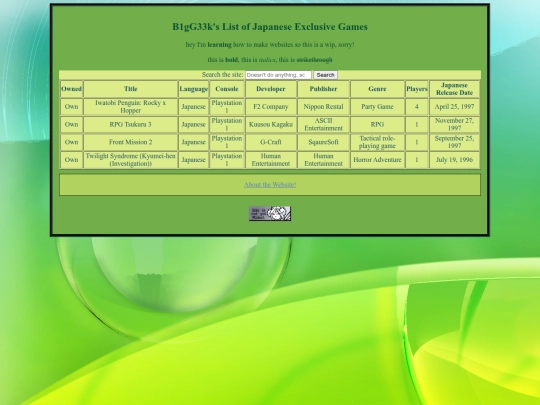Click the RPG genre cell

pyautogui.click(x=377, y=124)
